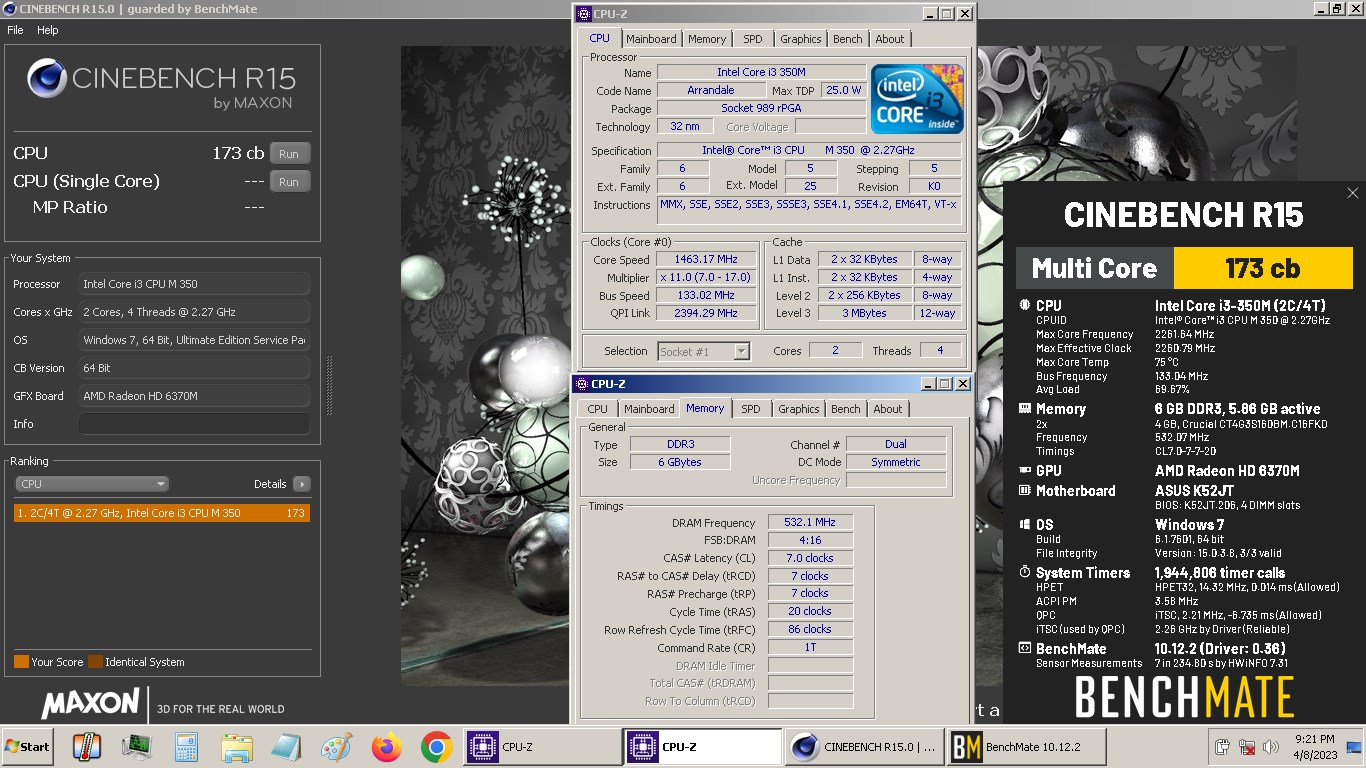Open the Windows Start menu
Viewport: 1366px width, 768px height.
coord(28,746)
